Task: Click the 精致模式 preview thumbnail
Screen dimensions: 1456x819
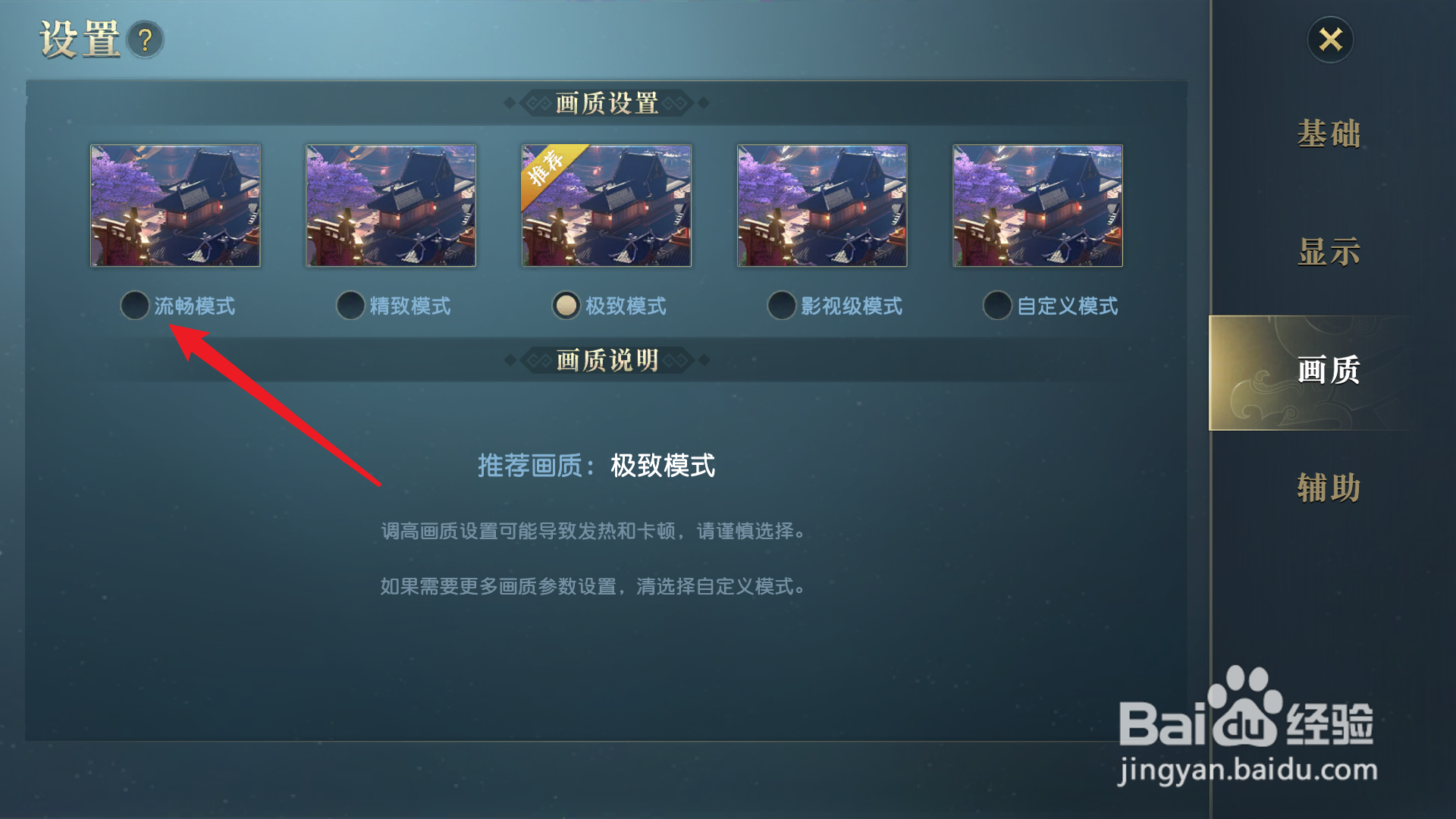Action: click(x=391, y=206)
